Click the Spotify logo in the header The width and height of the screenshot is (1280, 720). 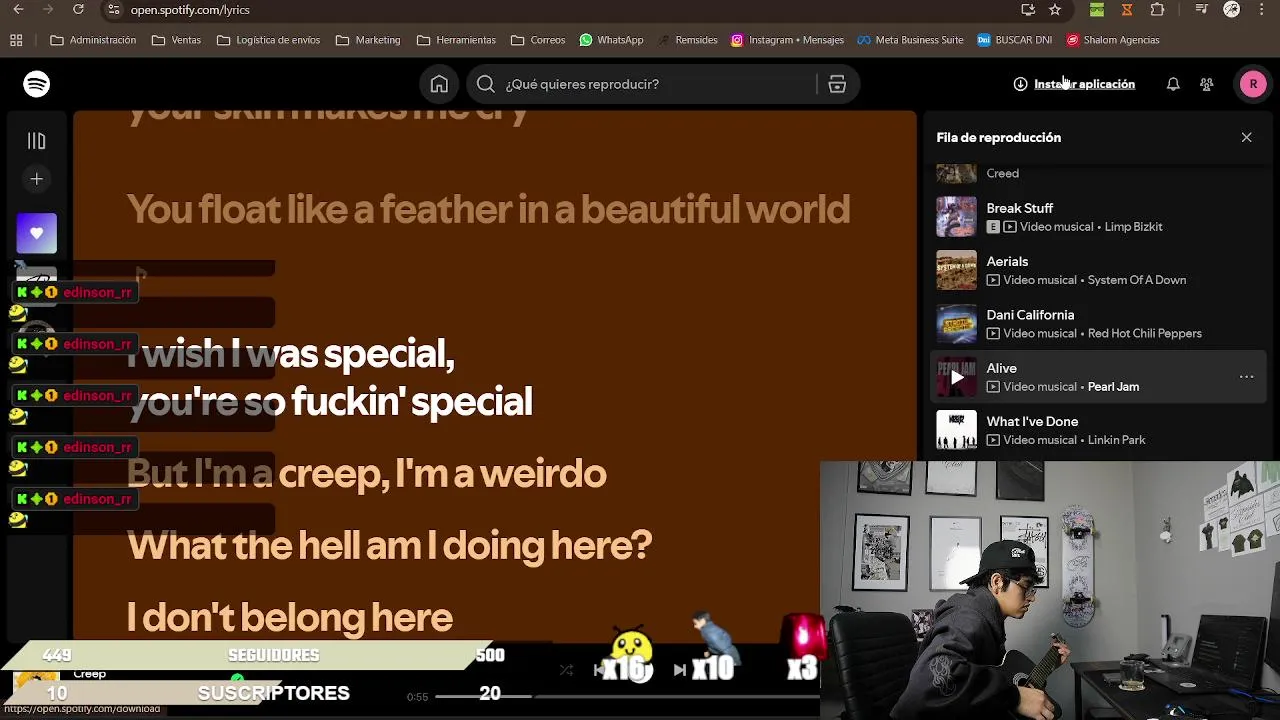coord(37,84)
